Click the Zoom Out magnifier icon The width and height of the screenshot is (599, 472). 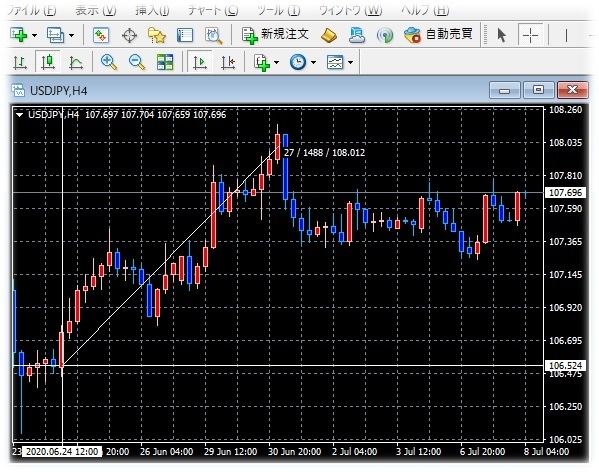click(137, 62)
